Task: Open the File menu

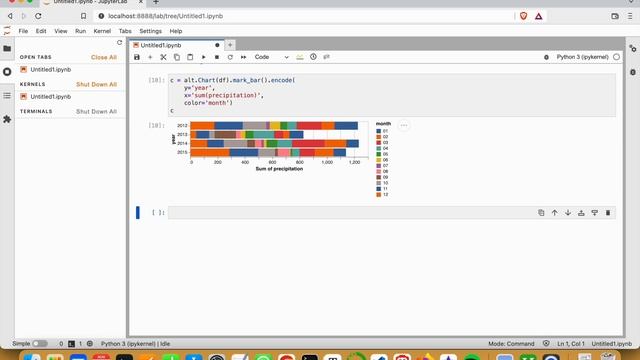Action: point(23,31)
